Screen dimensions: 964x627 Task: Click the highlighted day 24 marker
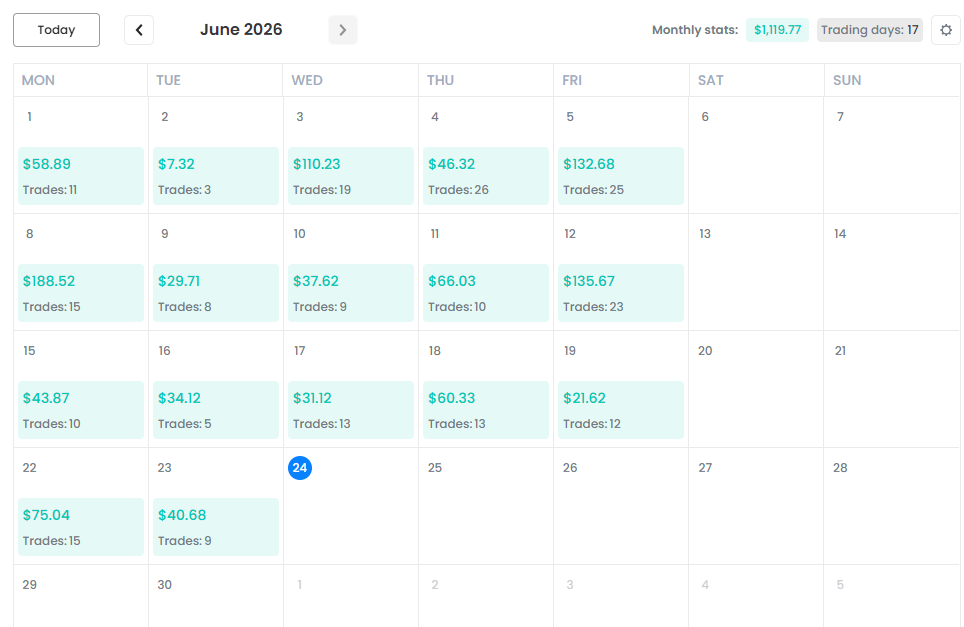tap(300, 468)
